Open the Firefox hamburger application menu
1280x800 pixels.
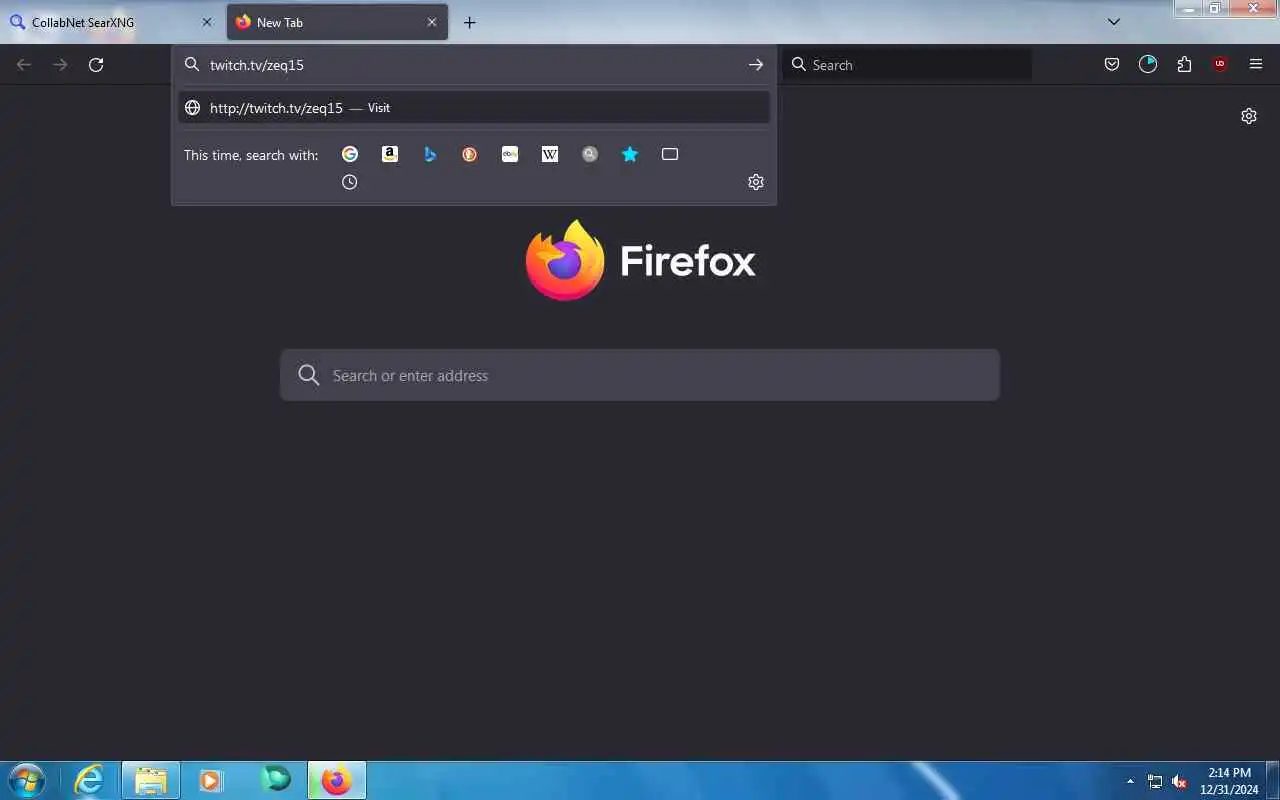(x=1256, y=65)
